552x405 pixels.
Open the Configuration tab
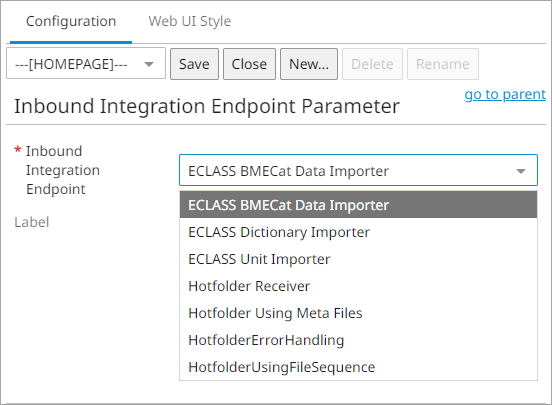[x=71, y=21]
